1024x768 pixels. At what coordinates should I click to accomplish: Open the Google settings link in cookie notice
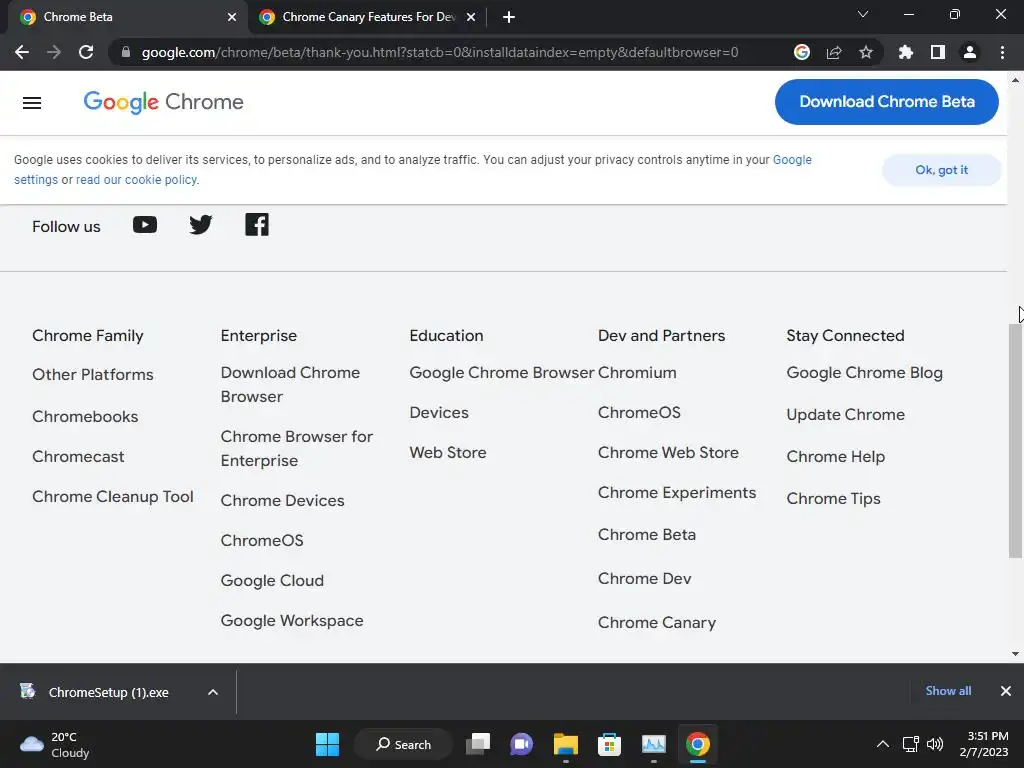(792, 160)
